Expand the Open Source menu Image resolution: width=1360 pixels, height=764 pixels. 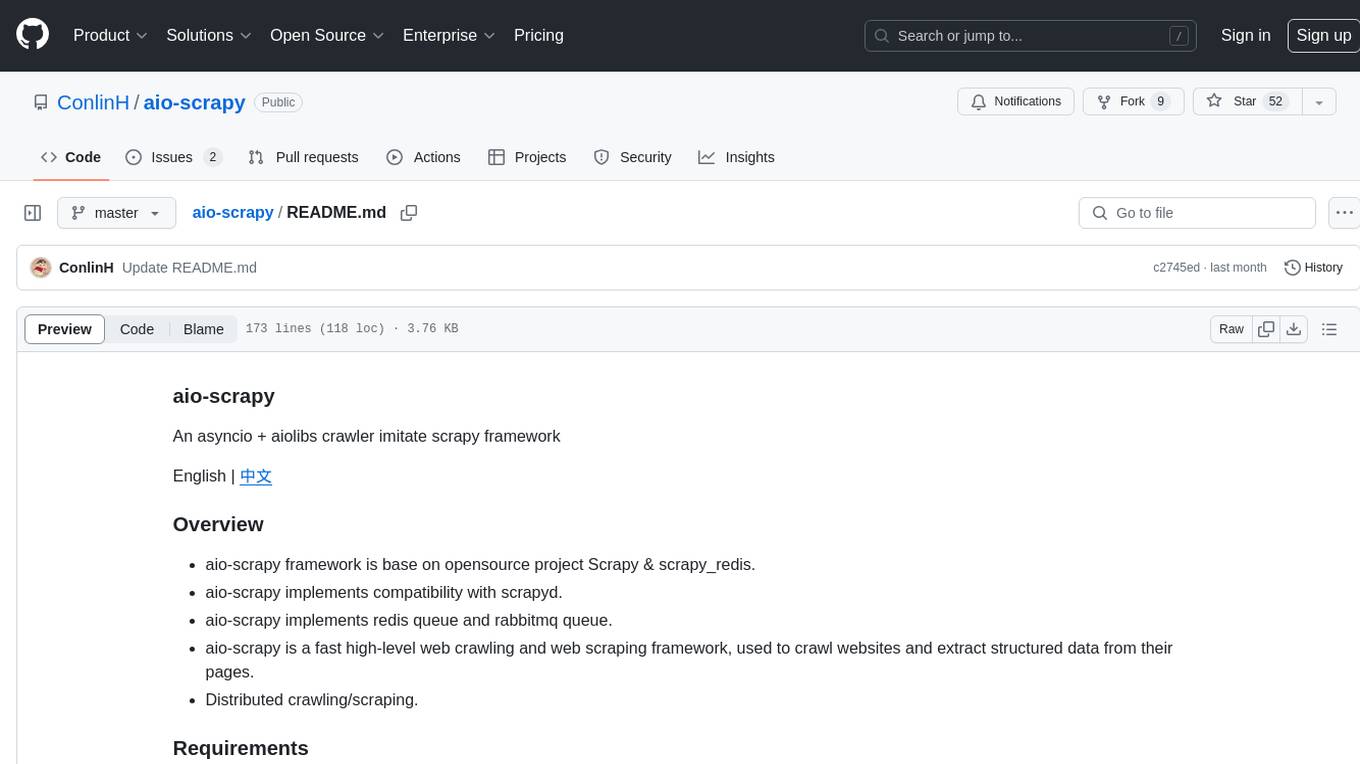click(x=327, y=35)
